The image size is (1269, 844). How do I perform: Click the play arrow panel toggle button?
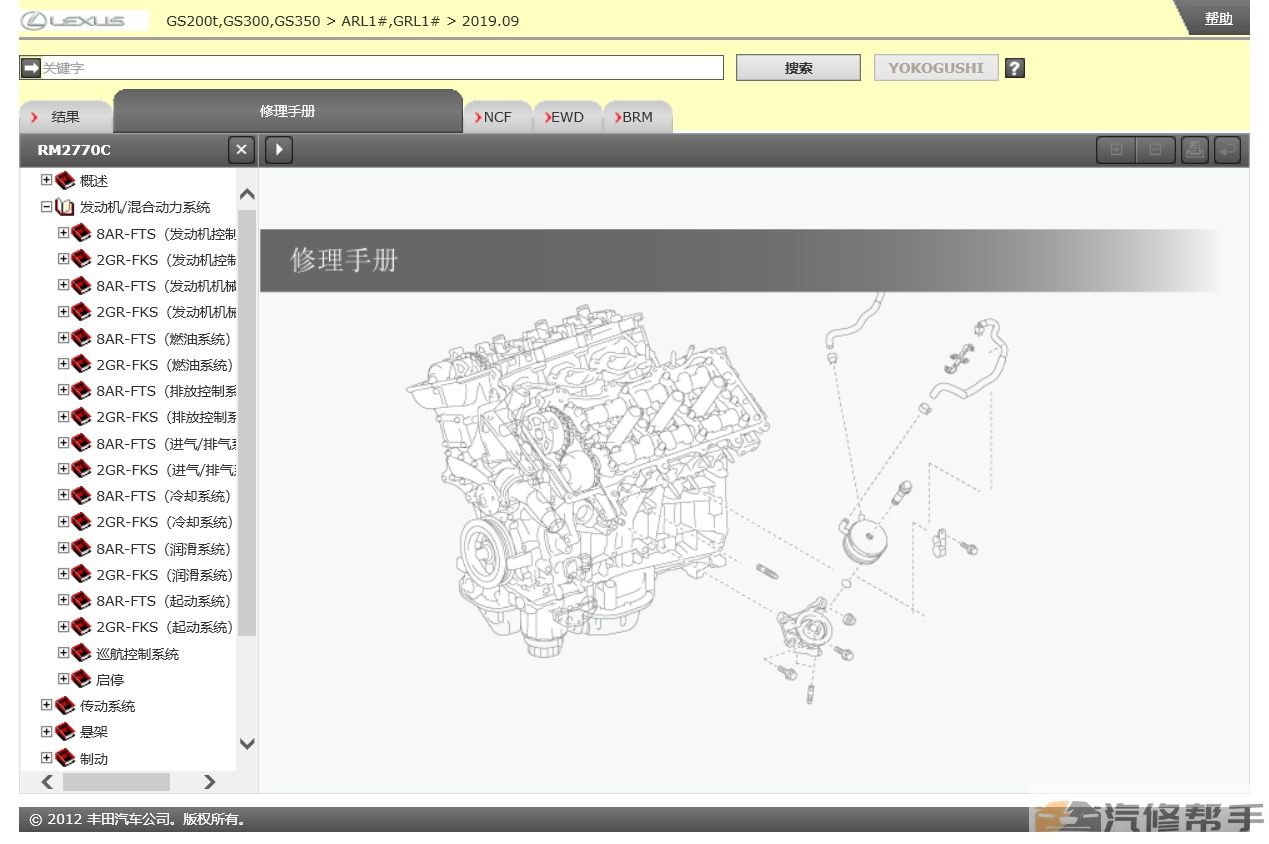click(278, 150)
